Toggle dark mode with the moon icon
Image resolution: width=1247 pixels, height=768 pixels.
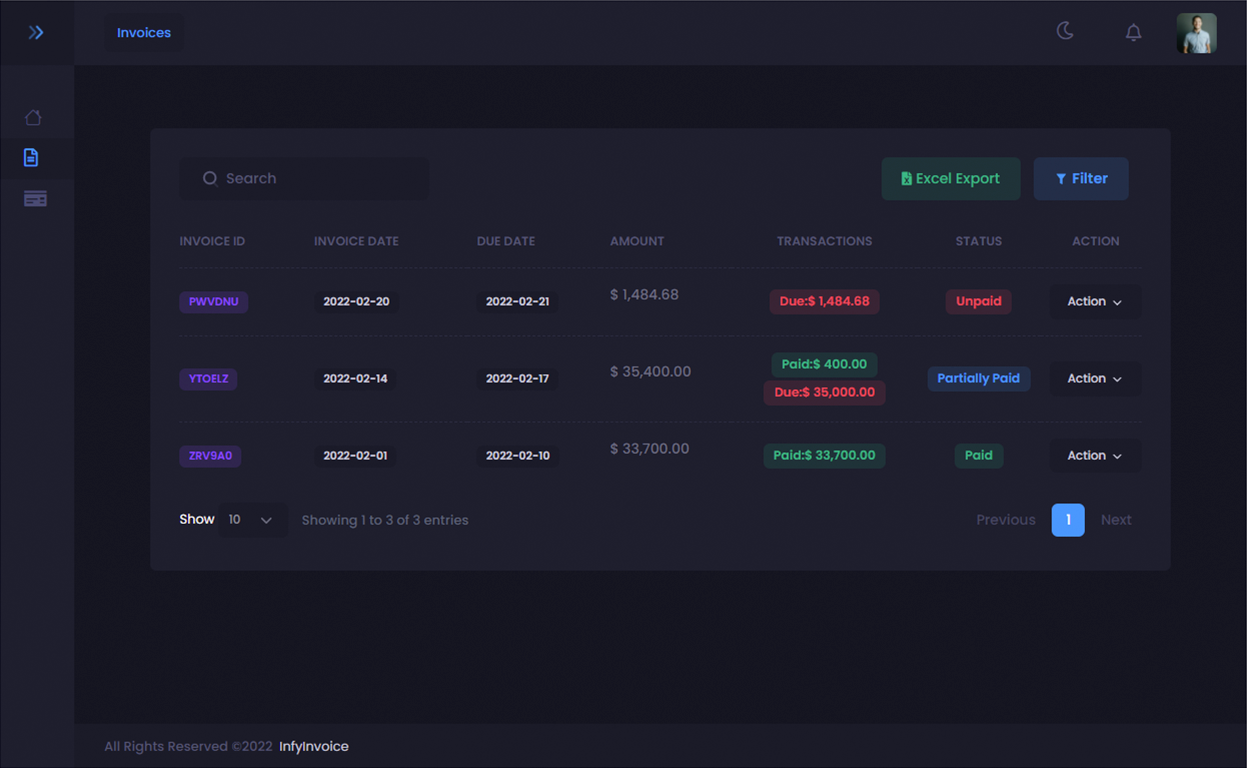(1065, 31)
